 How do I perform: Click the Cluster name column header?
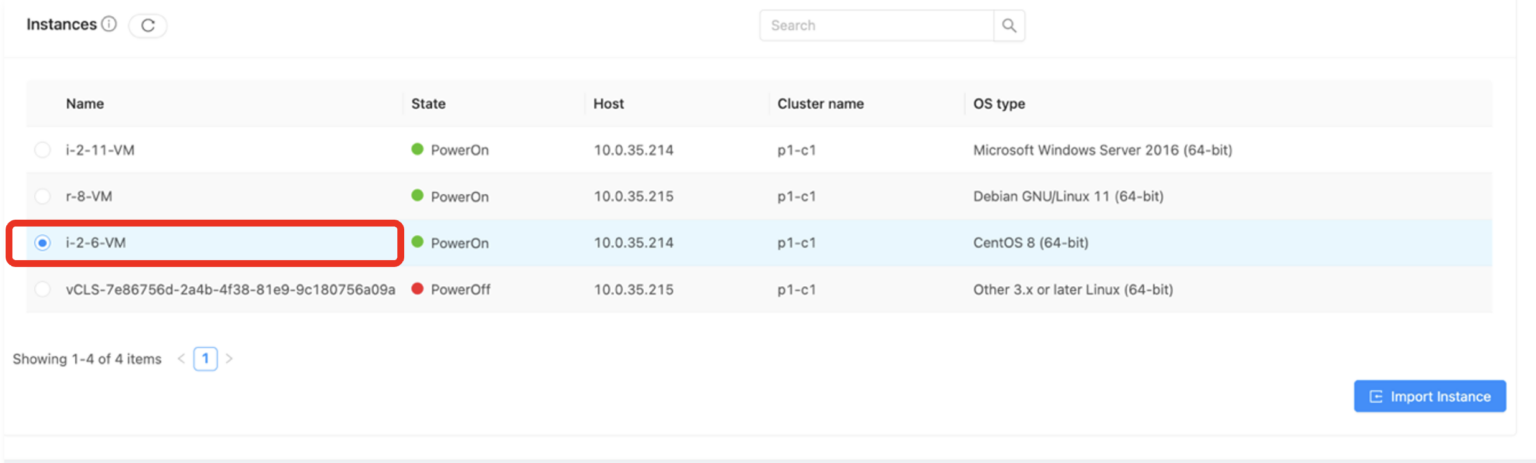click(x=821, y=104)
